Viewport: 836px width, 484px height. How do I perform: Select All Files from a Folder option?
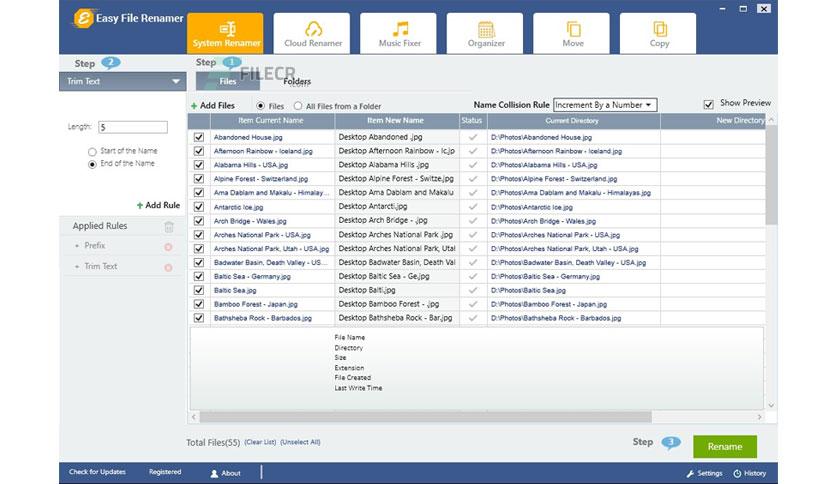(298, 106)
